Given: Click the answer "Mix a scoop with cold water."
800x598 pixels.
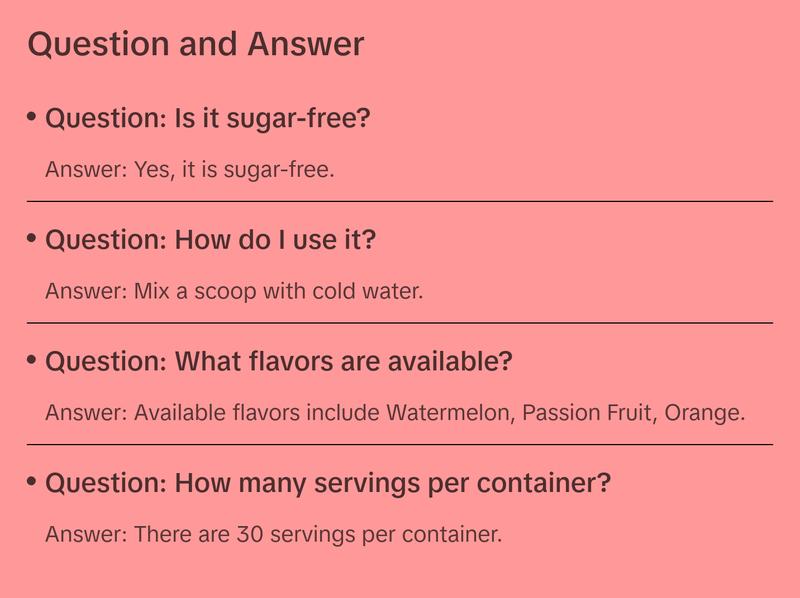Looking at the screenshot, I should click(234, 291).
